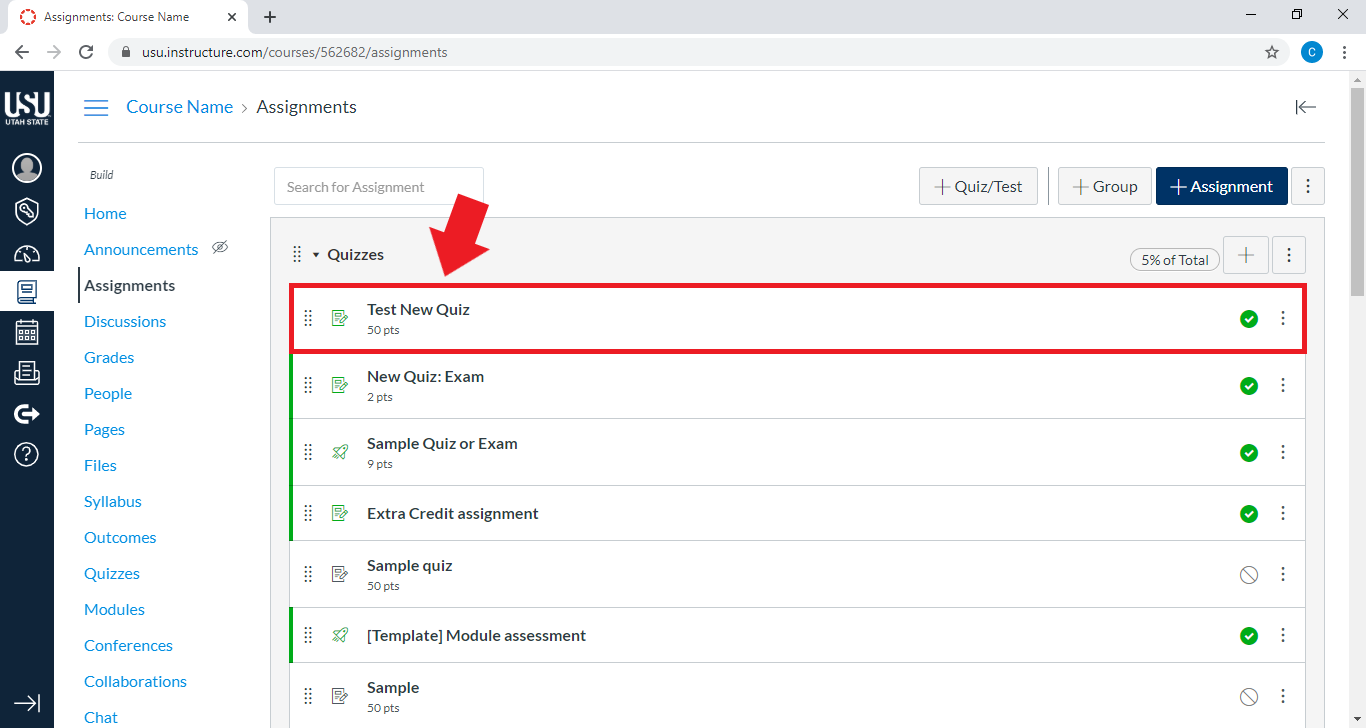The width and height of the screenshot is (1366, 728).
Task: Select the Admin shield icon
Action: [x=27, y=211]
